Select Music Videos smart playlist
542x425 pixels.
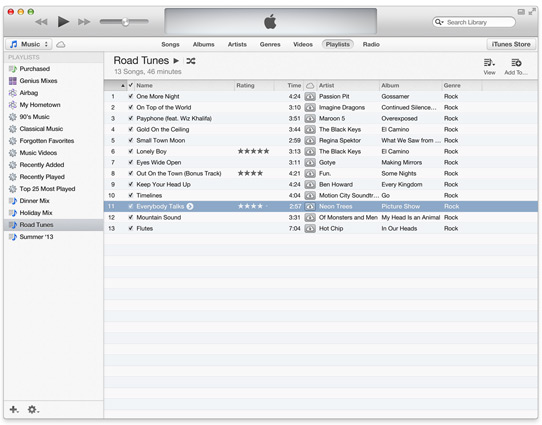click(x=54, y=153)
